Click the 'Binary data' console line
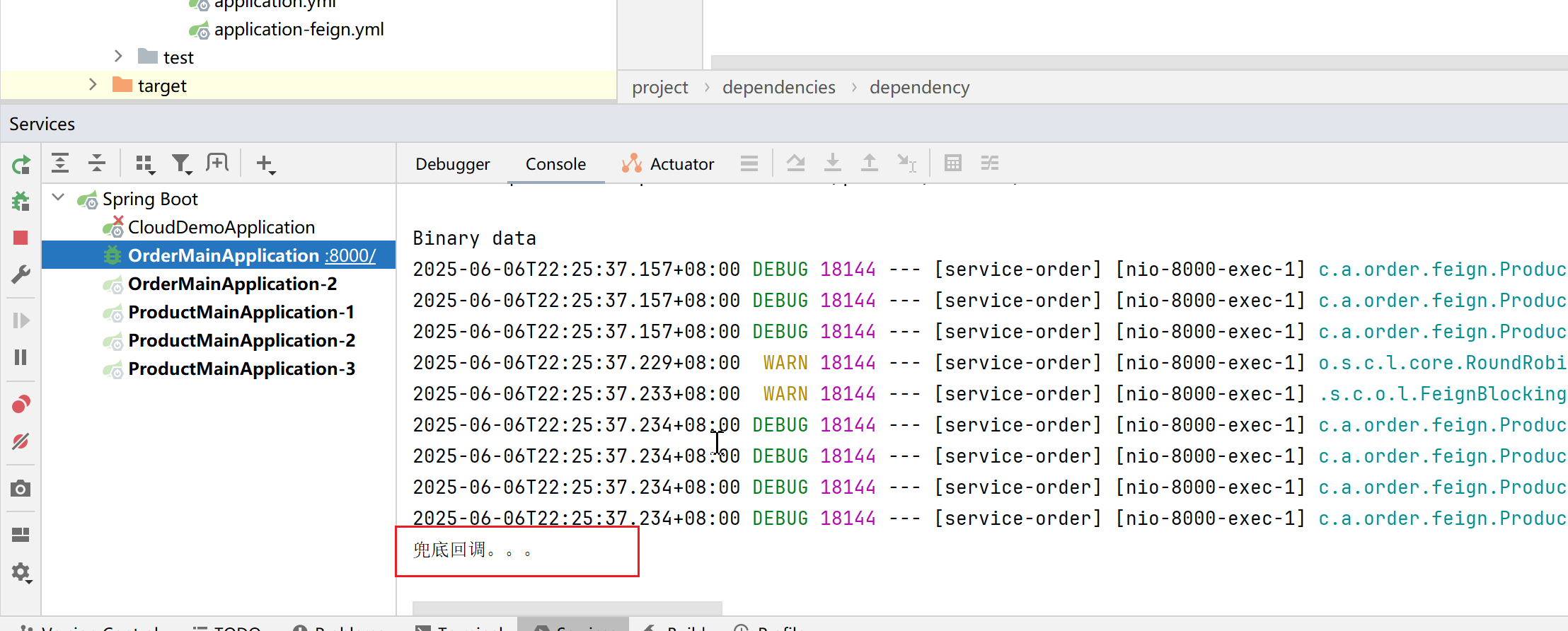Viewport: 1568px width, 631px height. pos(474,238)
